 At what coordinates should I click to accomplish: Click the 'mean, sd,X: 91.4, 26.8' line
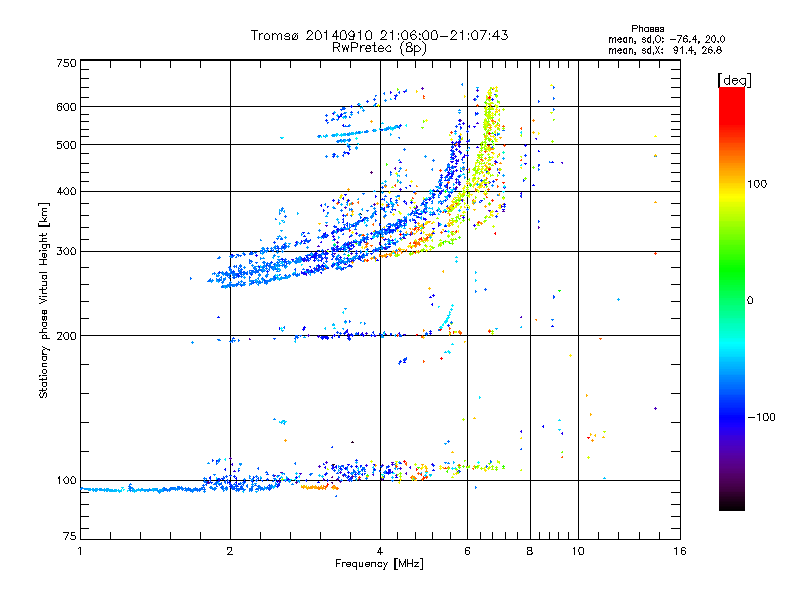pos(665,50)
